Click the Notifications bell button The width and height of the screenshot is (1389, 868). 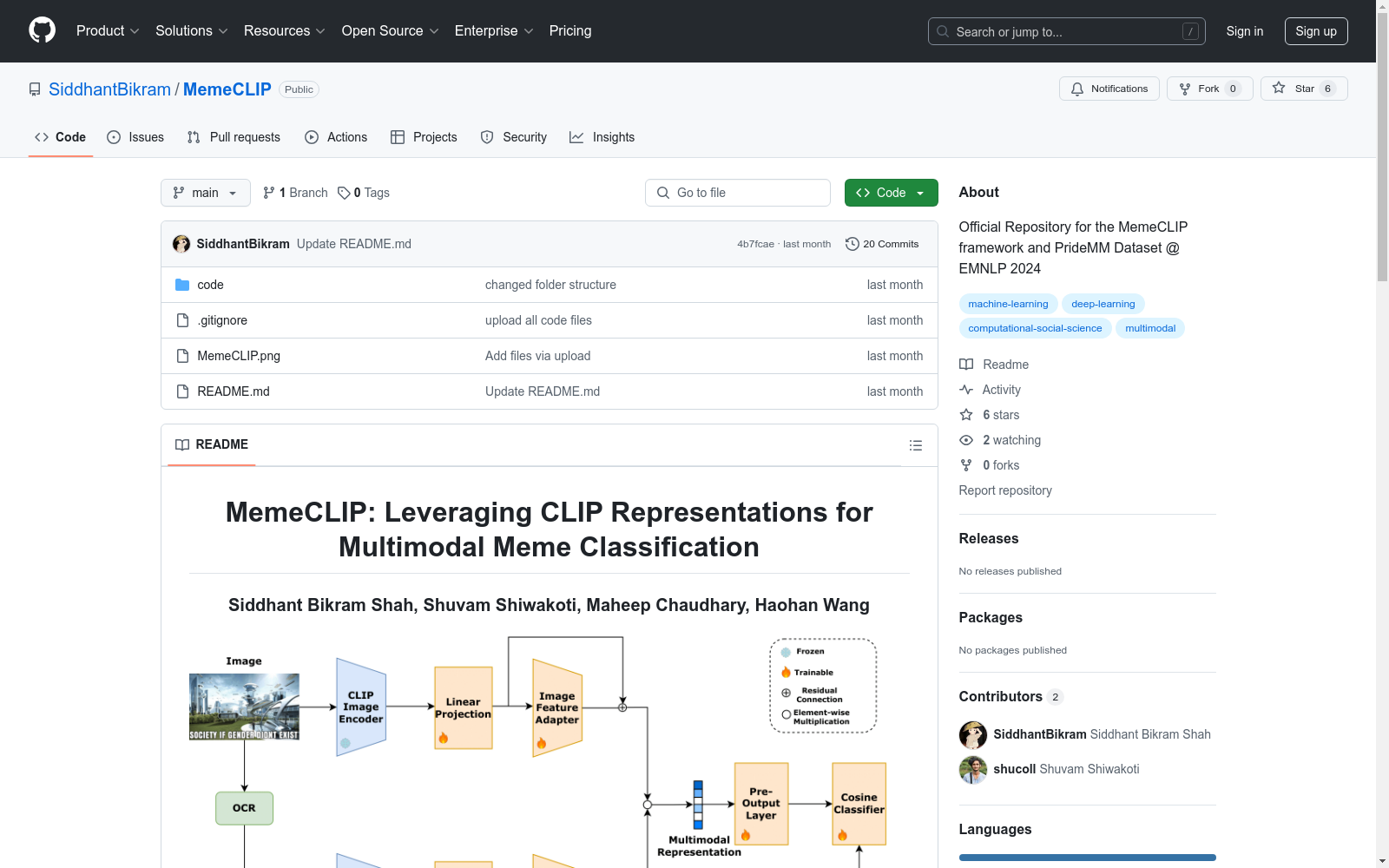1109,89
